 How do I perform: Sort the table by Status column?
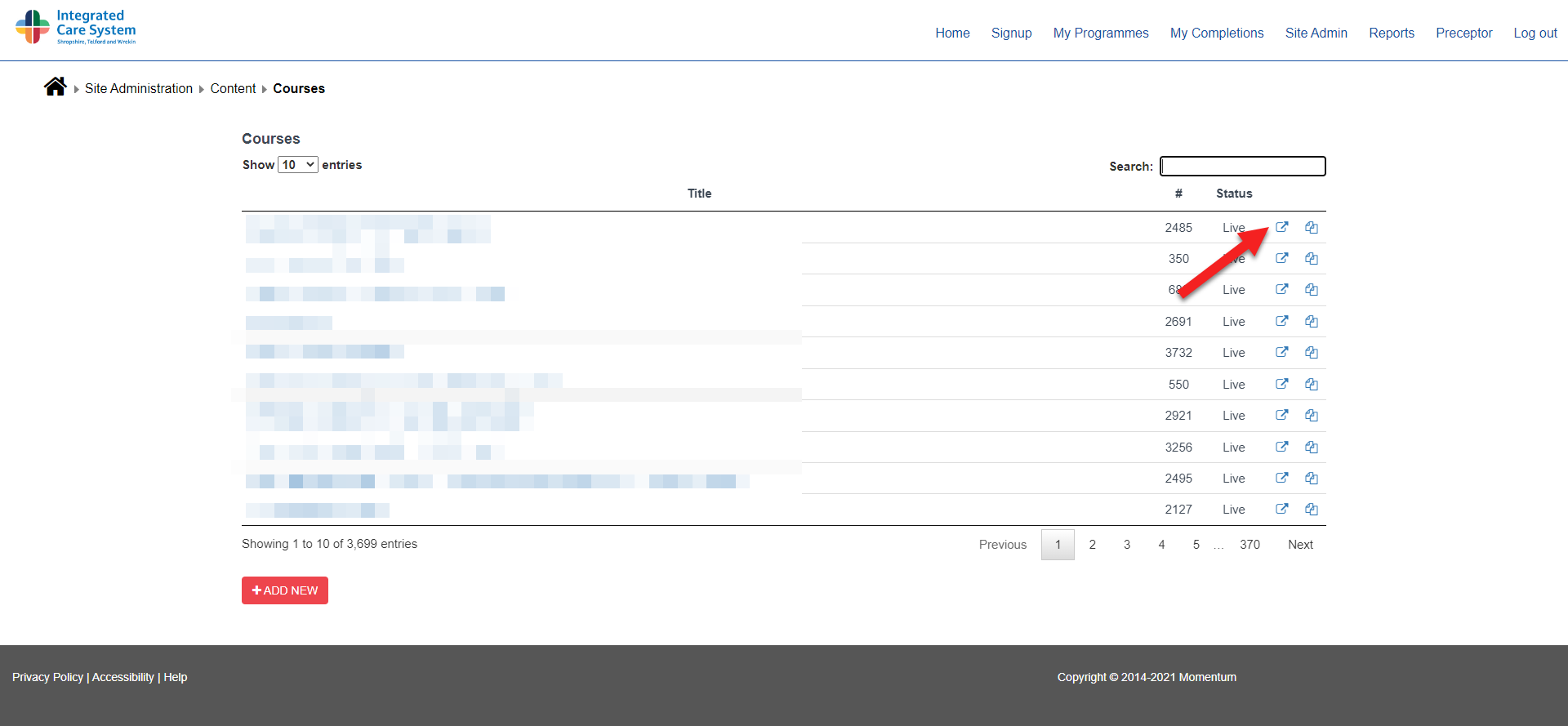1234,194
